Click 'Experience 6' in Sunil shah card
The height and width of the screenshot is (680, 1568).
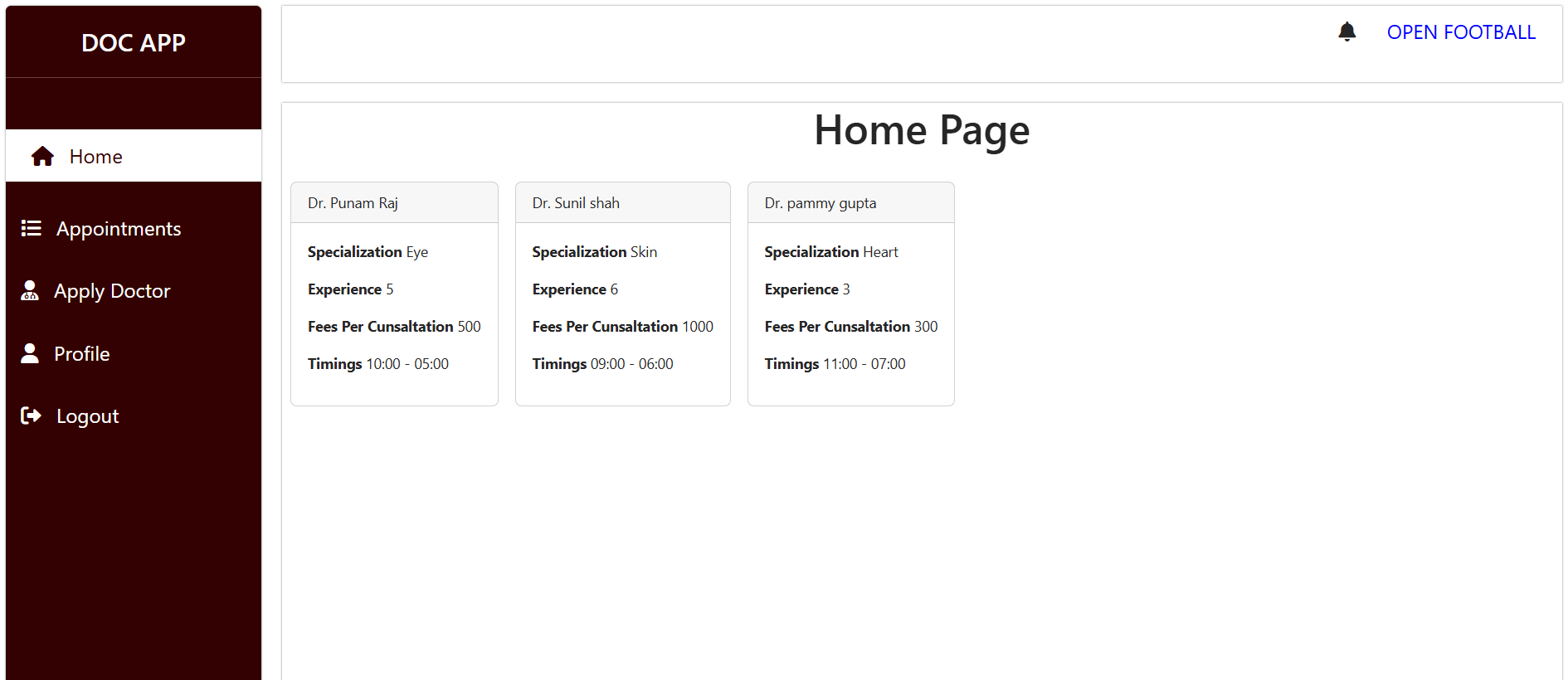pos(575,289)
